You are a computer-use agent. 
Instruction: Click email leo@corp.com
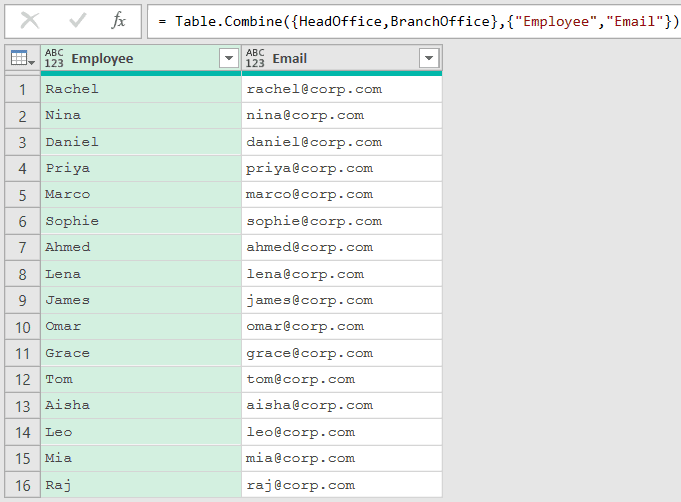(301, 432)
